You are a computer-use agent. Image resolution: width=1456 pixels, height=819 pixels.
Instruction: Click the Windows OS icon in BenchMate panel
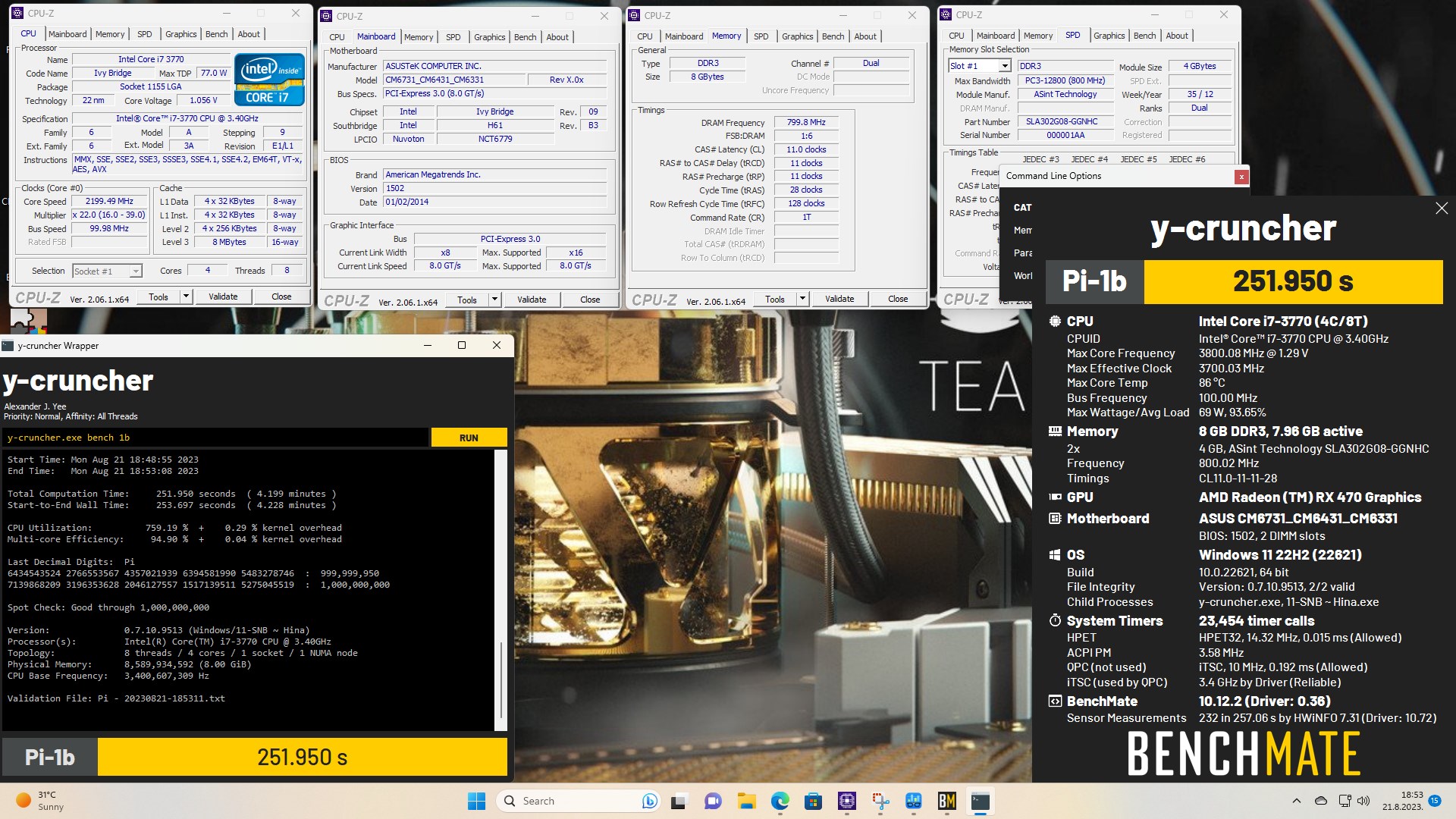click(1055, 554)
